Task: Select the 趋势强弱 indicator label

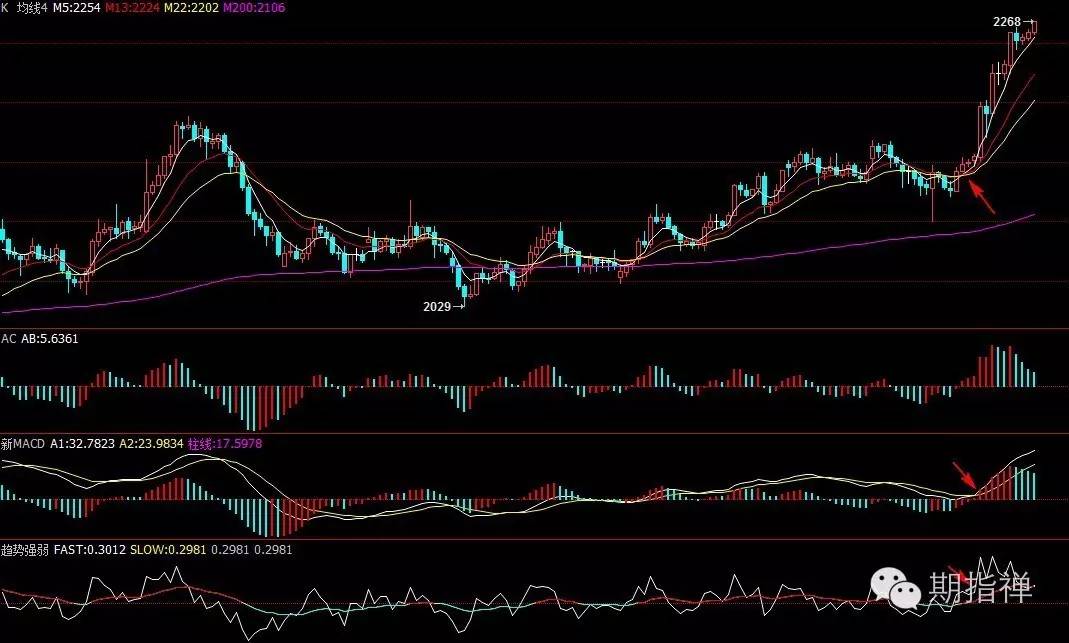Action: click(25, 550)
